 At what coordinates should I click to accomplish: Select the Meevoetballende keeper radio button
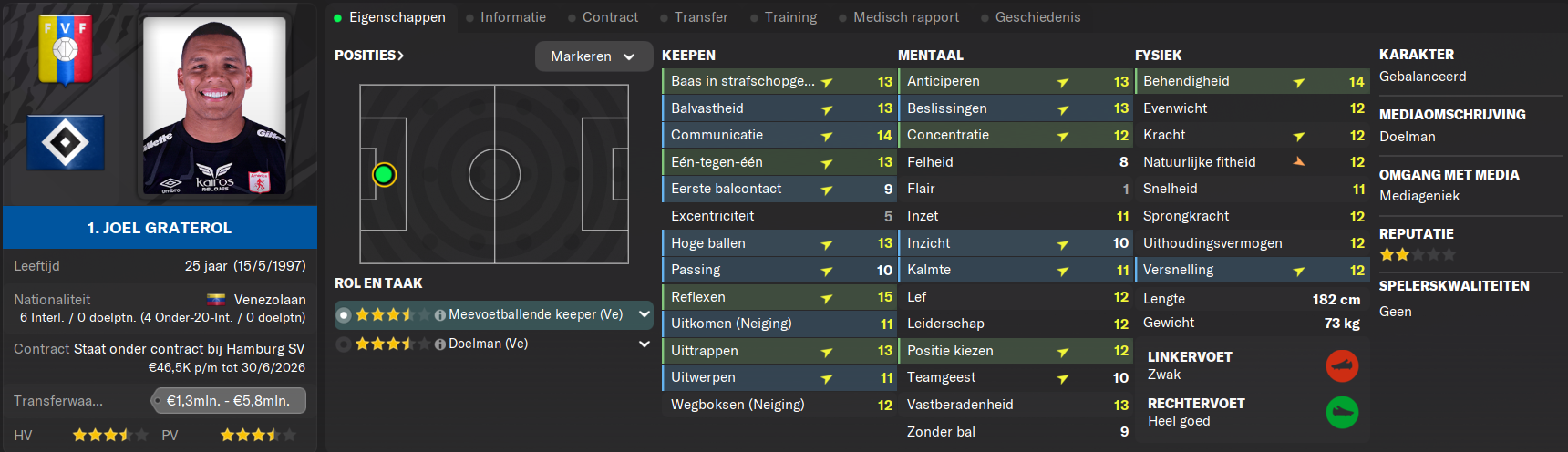(344, 315)
